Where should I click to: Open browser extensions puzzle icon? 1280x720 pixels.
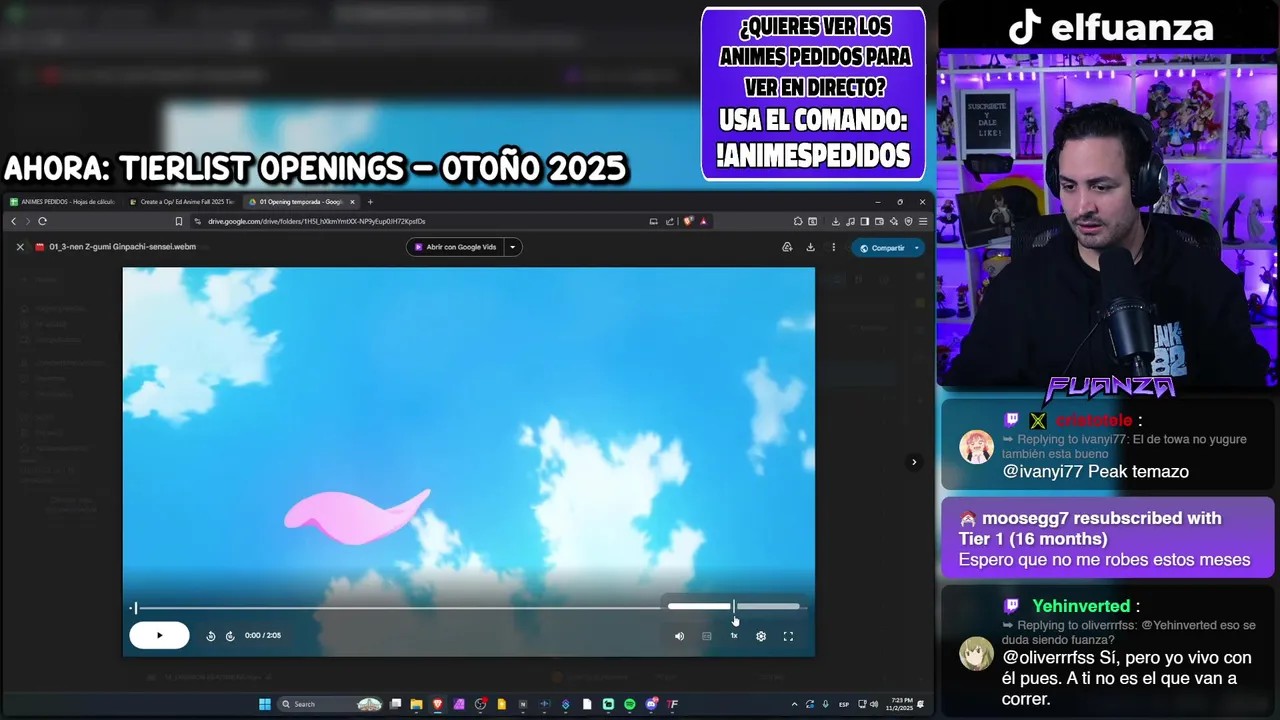pos(798,221)
